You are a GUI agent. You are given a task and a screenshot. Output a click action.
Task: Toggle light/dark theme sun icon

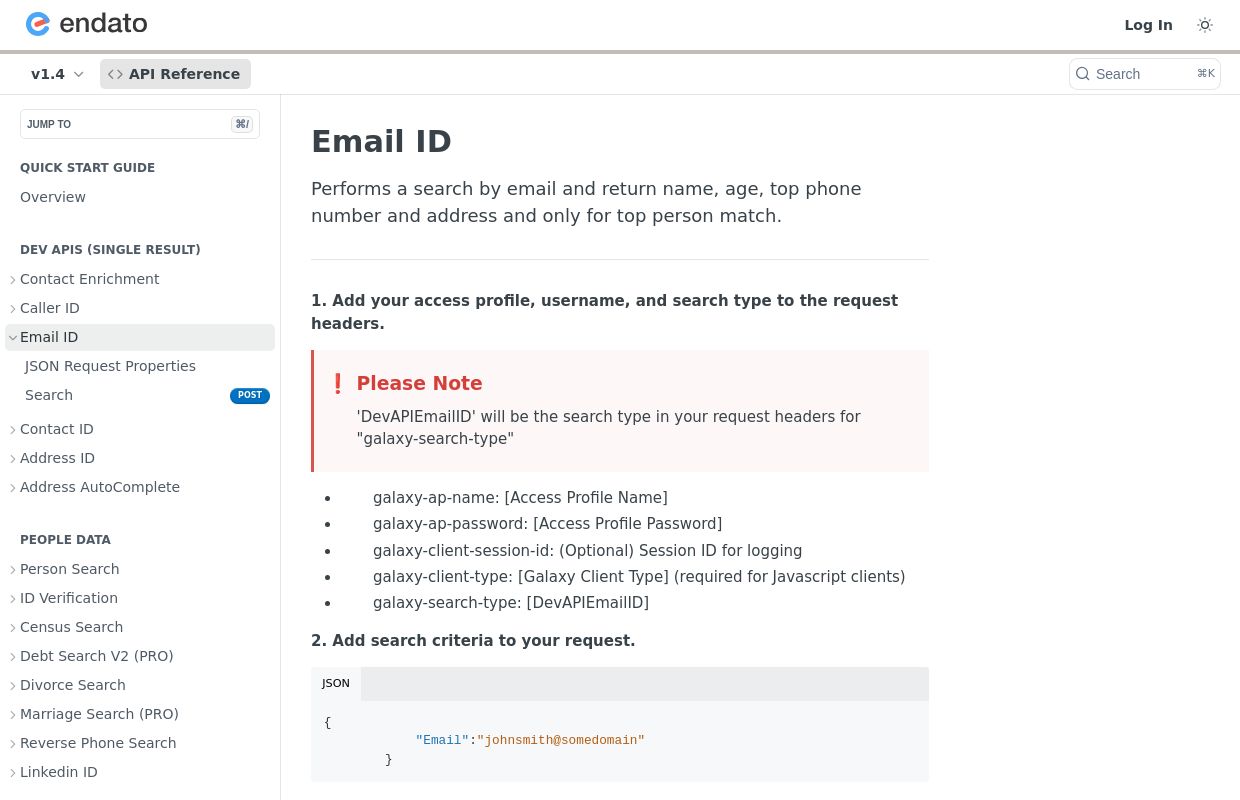pyautogui.click(x=1205, y=25)
